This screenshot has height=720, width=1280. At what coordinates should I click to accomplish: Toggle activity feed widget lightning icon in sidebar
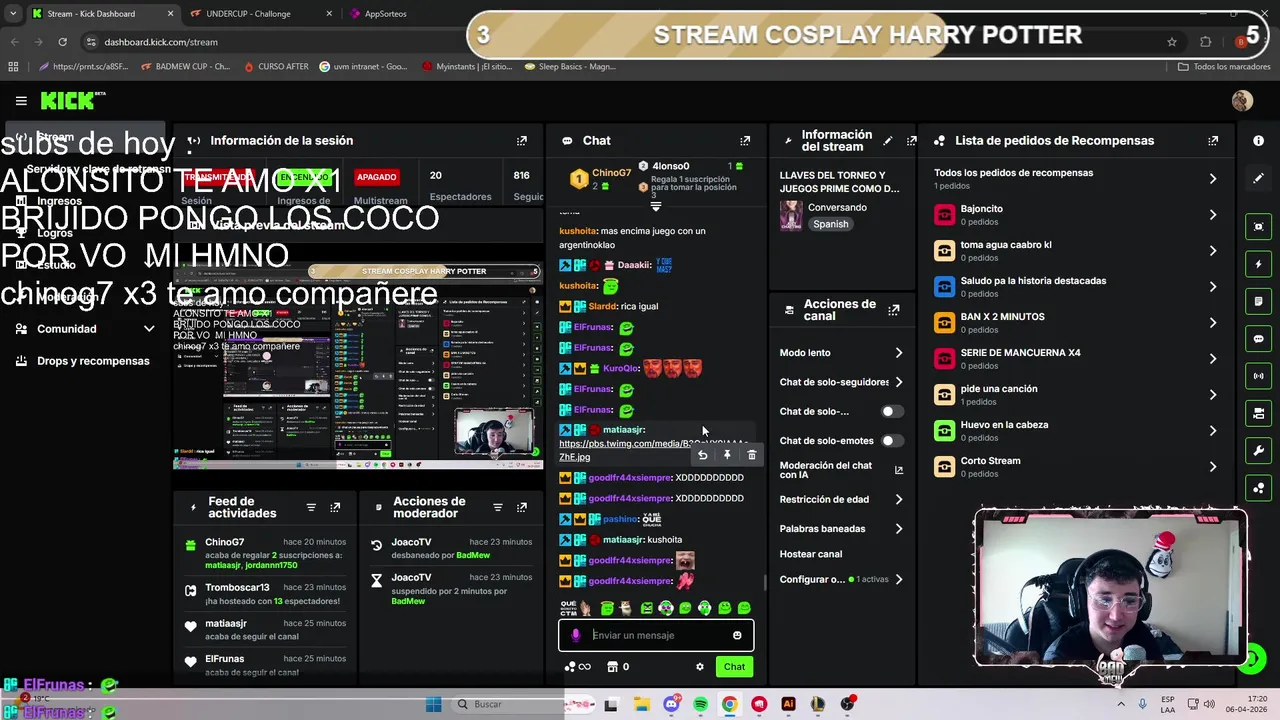click(x=1258, y=264)
